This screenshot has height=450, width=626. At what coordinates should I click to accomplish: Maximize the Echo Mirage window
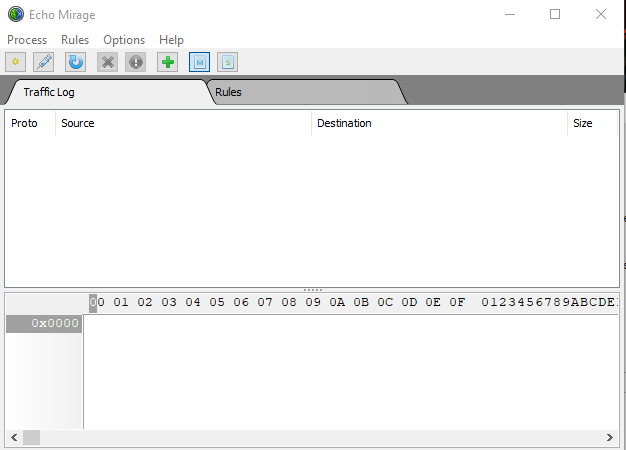pos(555,14)
